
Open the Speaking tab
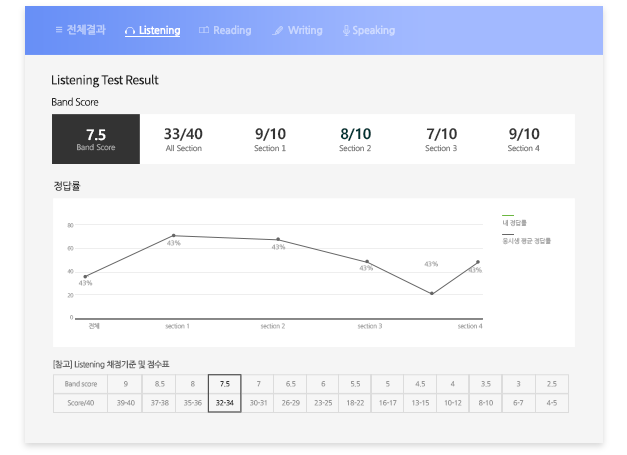coord(369,30)
